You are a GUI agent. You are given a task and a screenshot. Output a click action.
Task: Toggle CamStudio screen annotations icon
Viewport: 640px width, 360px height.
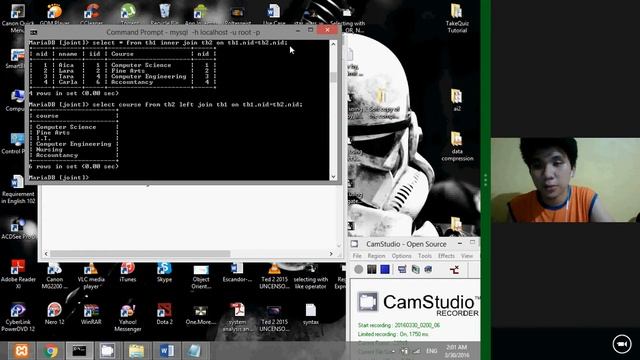tap(402, 269)
